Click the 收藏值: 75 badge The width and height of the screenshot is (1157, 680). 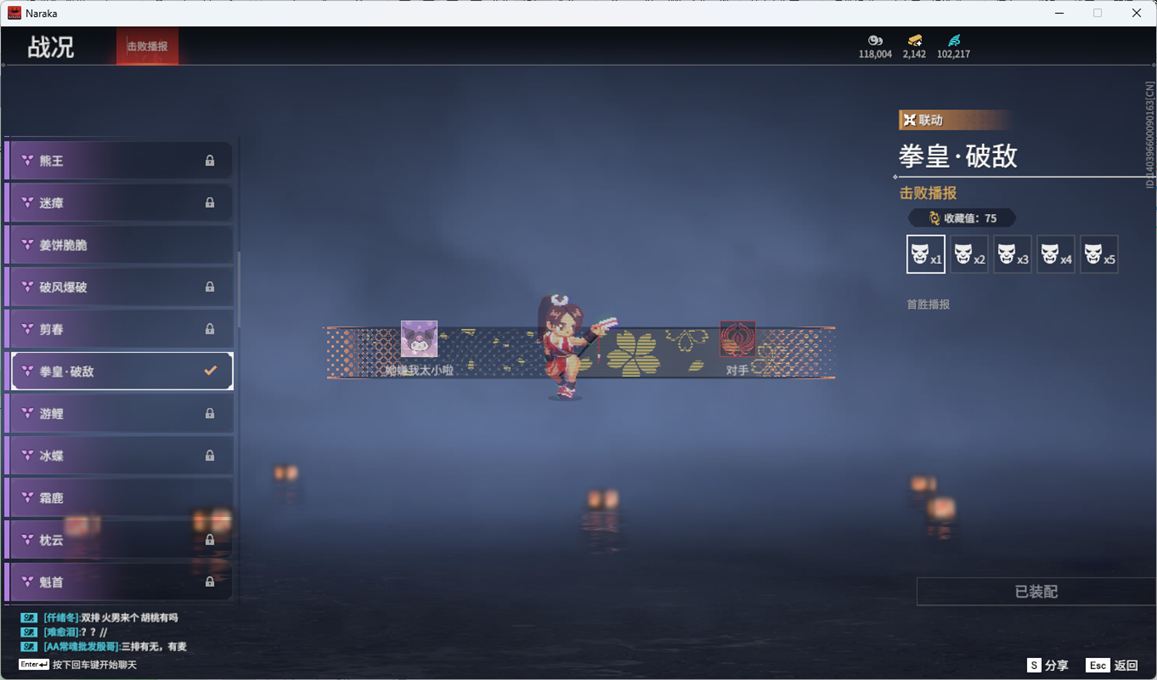click(961, 218)
